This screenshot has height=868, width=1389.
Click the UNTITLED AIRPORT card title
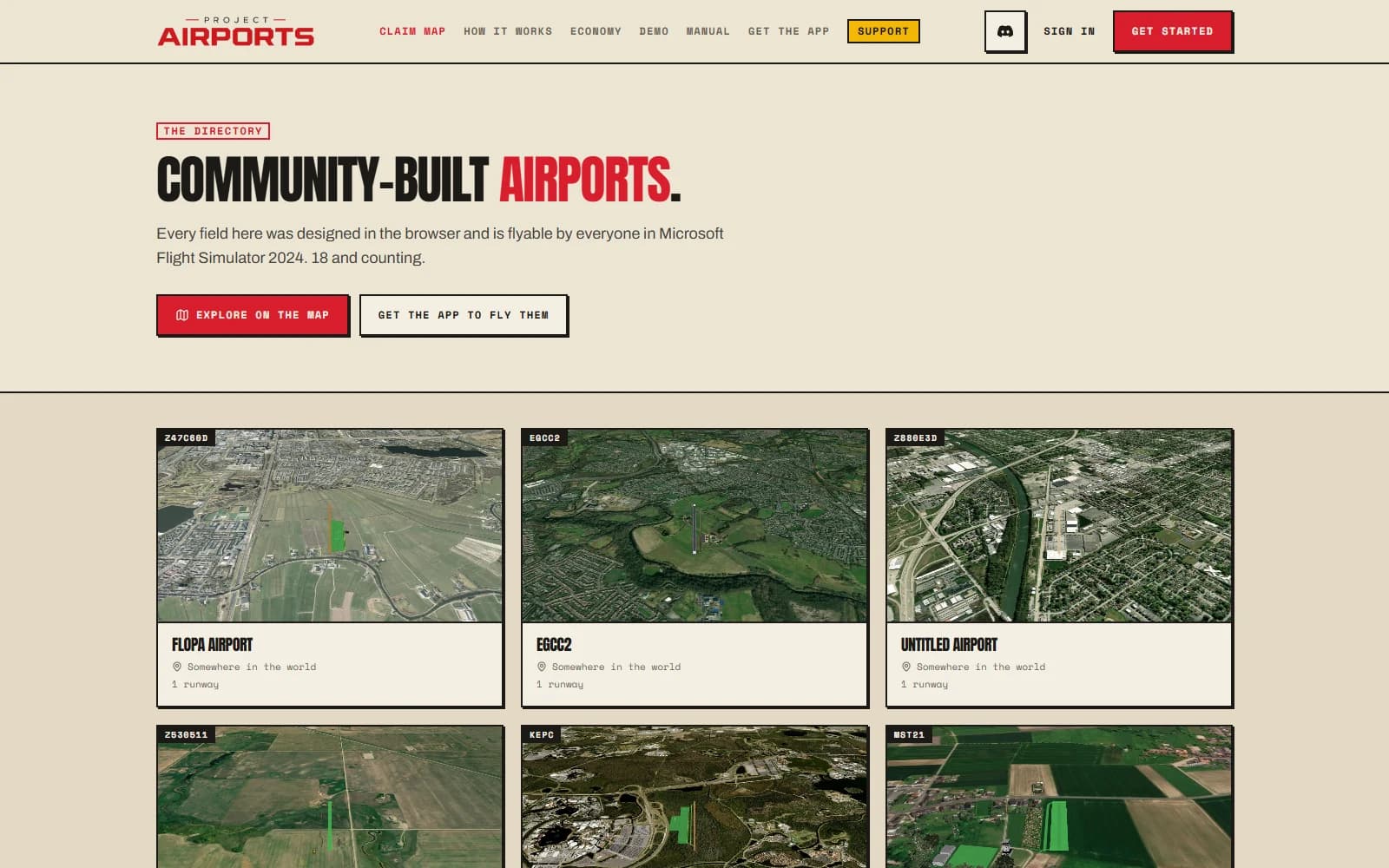(x=949, y=645)
